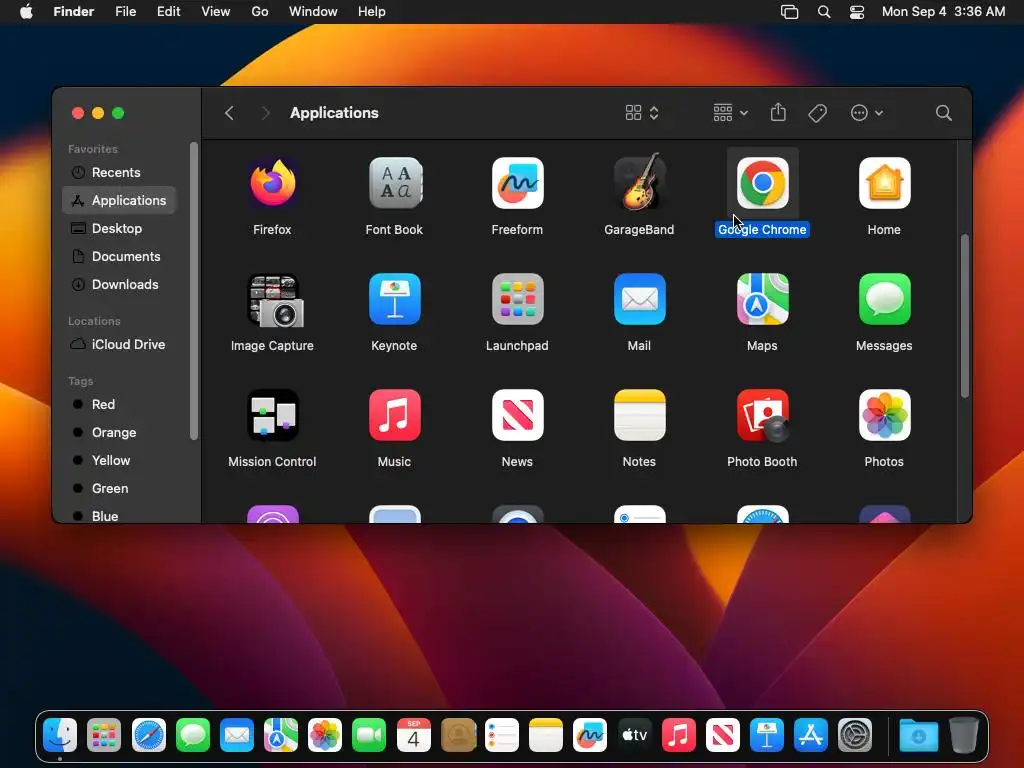Select Launchpad in the Applications folder

pos(517,300)
